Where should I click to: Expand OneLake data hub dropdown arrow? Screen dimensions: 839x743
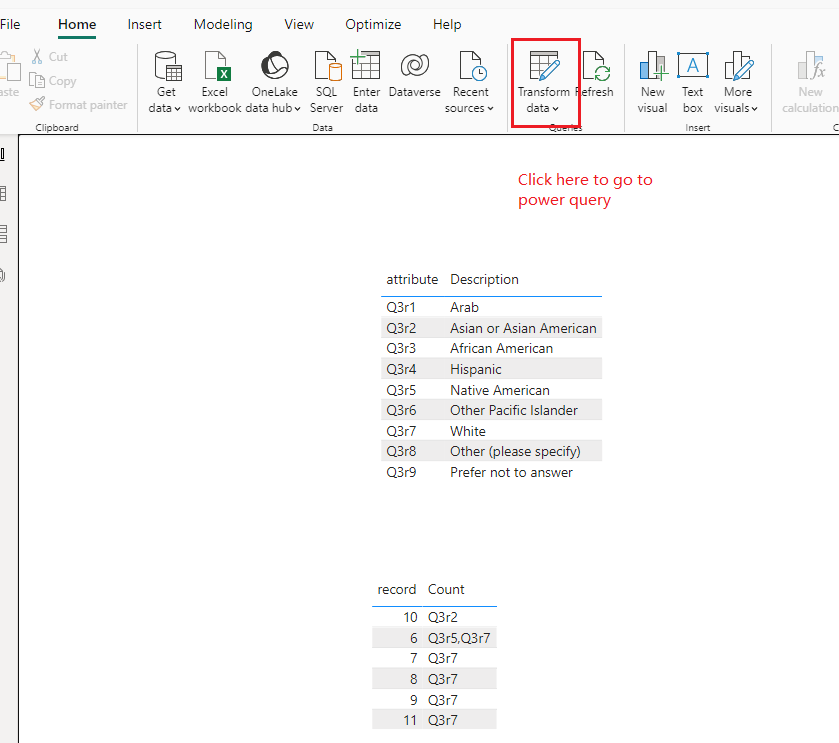tap(298, 109)
